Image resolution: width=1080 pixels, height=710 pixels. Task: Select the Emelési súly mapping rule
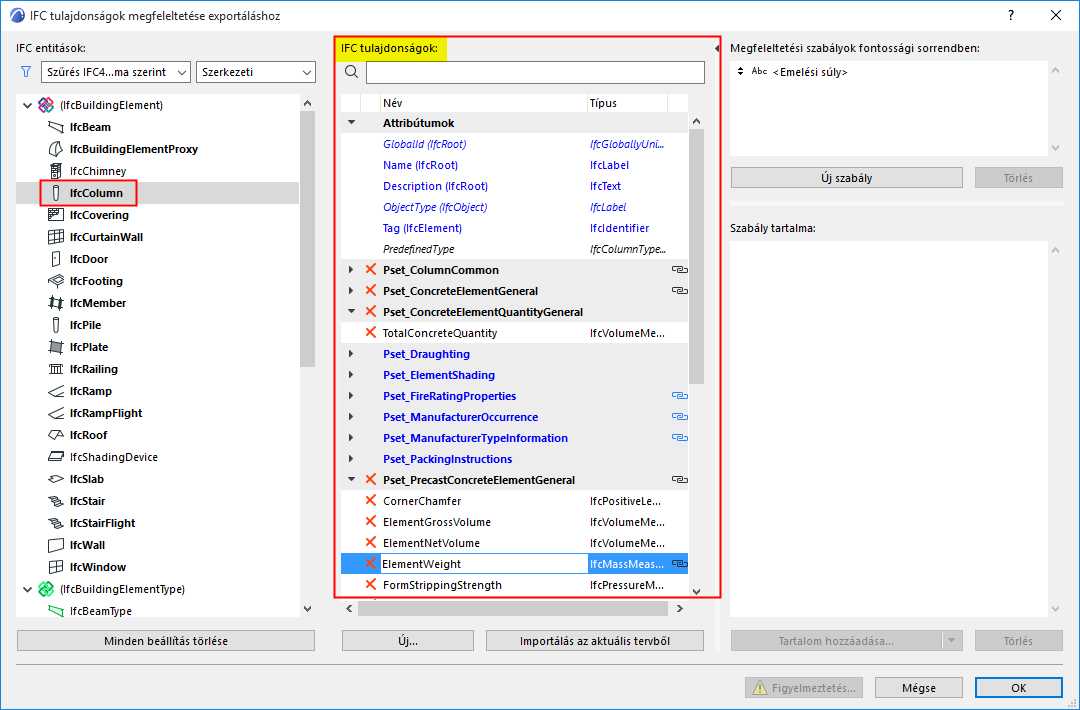[810, 72]
